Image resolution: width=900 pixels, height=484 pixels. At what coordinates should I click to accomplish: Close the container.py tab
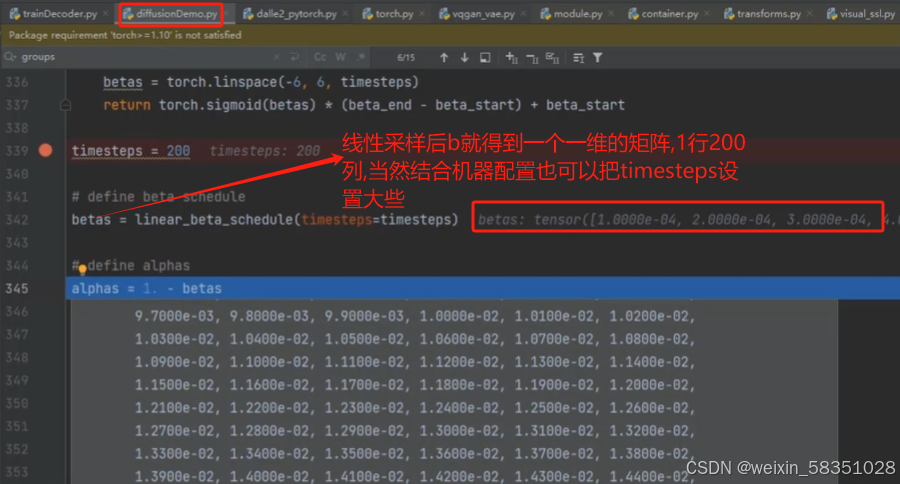(x=707, y=14)
